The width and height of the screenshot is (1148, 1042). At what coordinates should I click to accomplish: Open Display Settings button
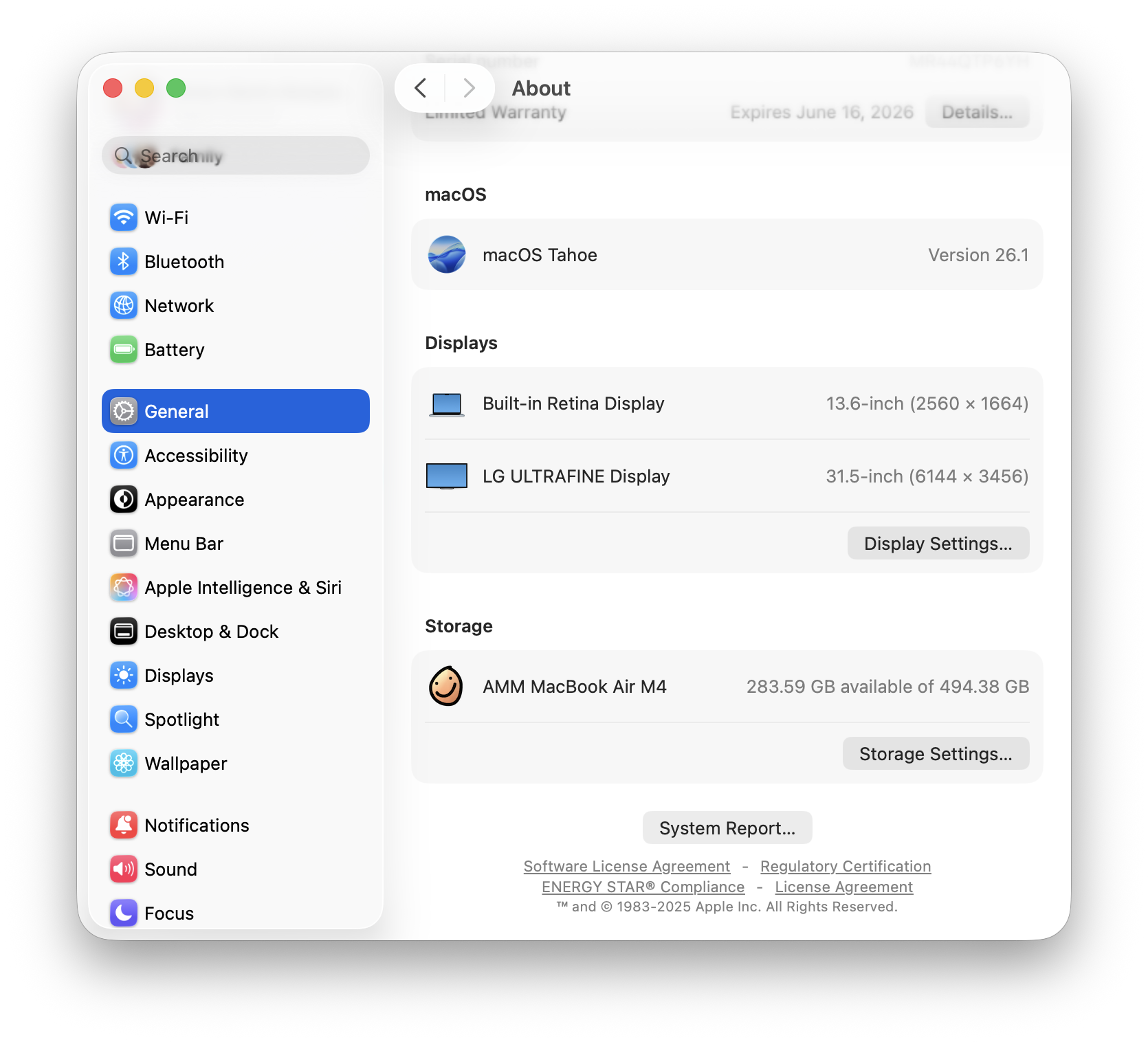(x=938, y=543)
